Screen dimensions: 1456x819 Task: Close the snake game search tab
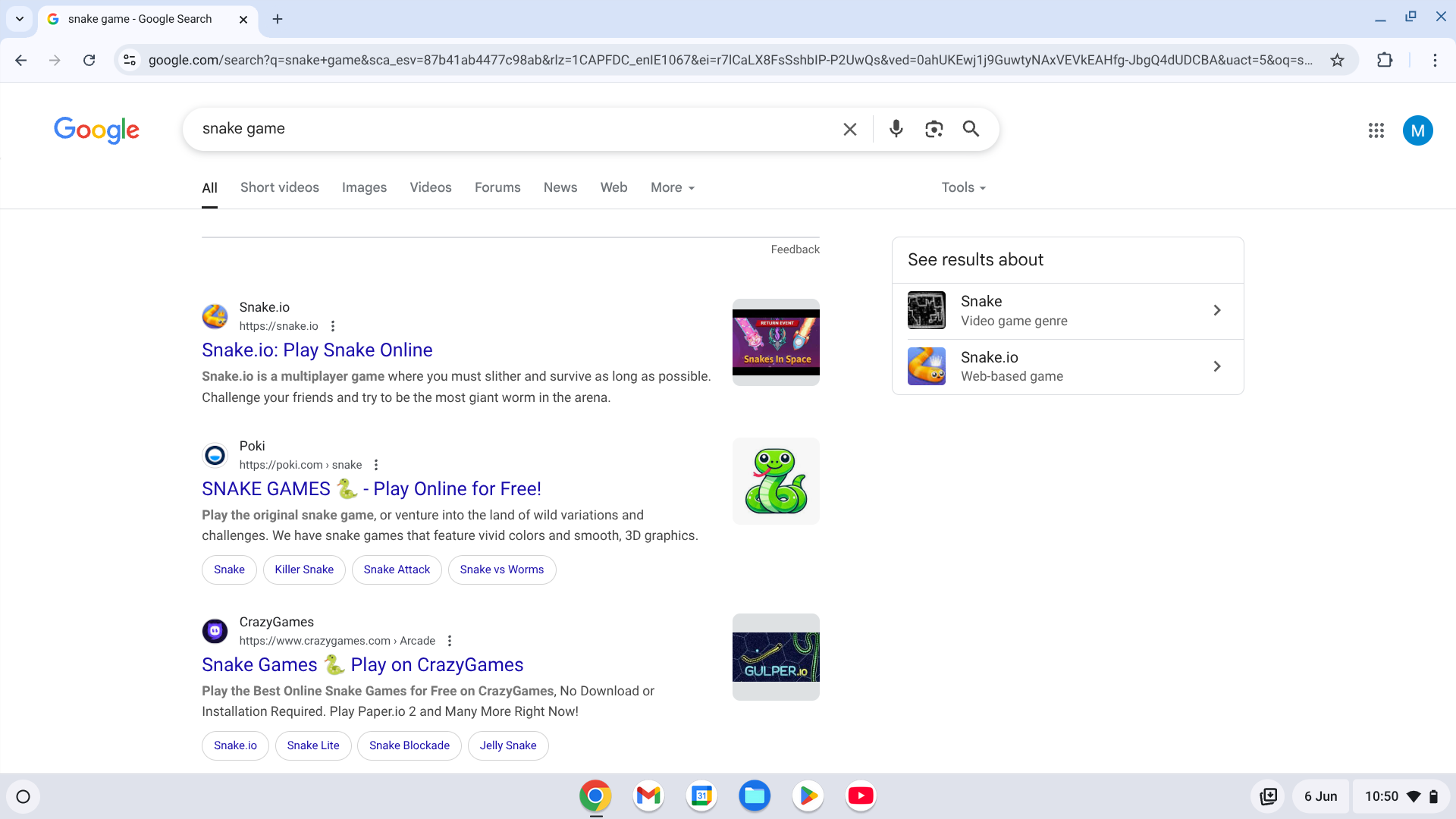[x=243, y=20]
